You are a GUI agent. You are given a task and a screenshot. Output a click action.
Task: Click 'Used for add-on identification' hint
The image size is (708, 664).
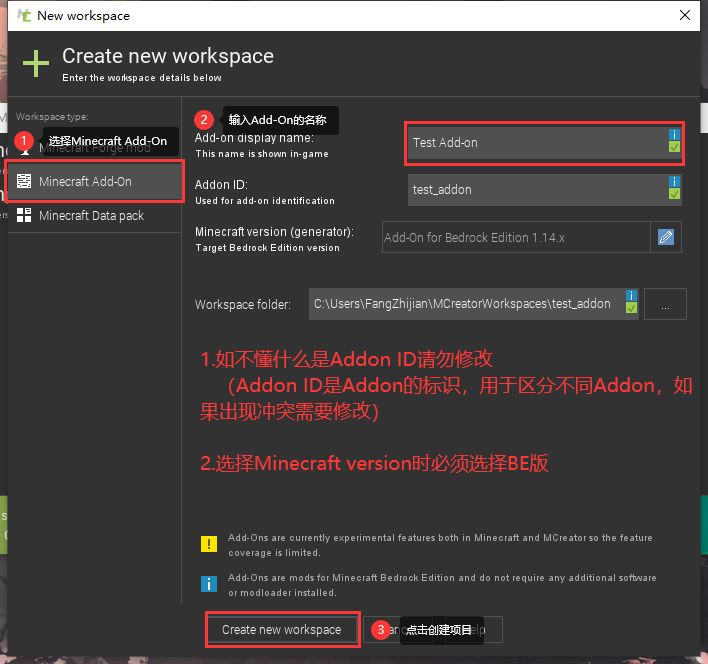click(x=265, y=200)
